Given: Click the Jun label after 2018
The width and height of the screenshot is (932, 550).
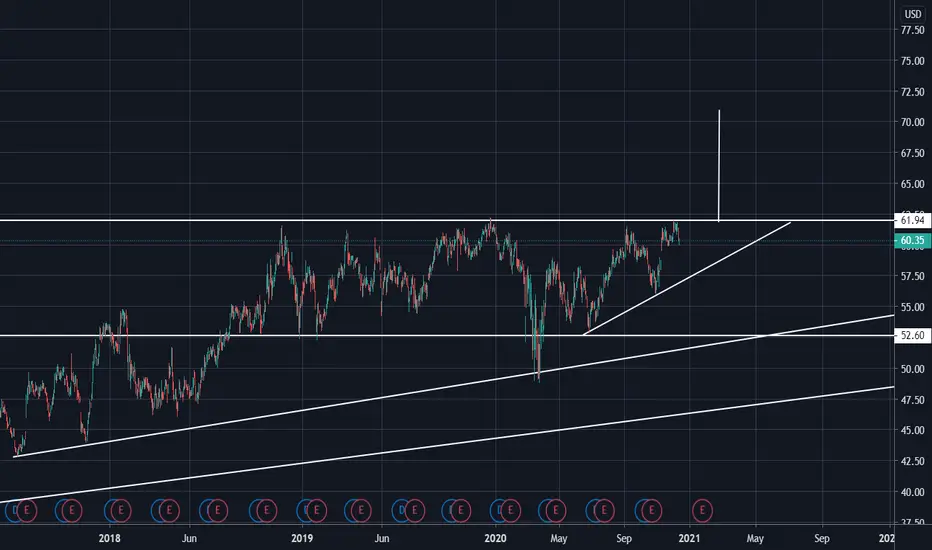Looking at the screenshot, I should 189,538.
